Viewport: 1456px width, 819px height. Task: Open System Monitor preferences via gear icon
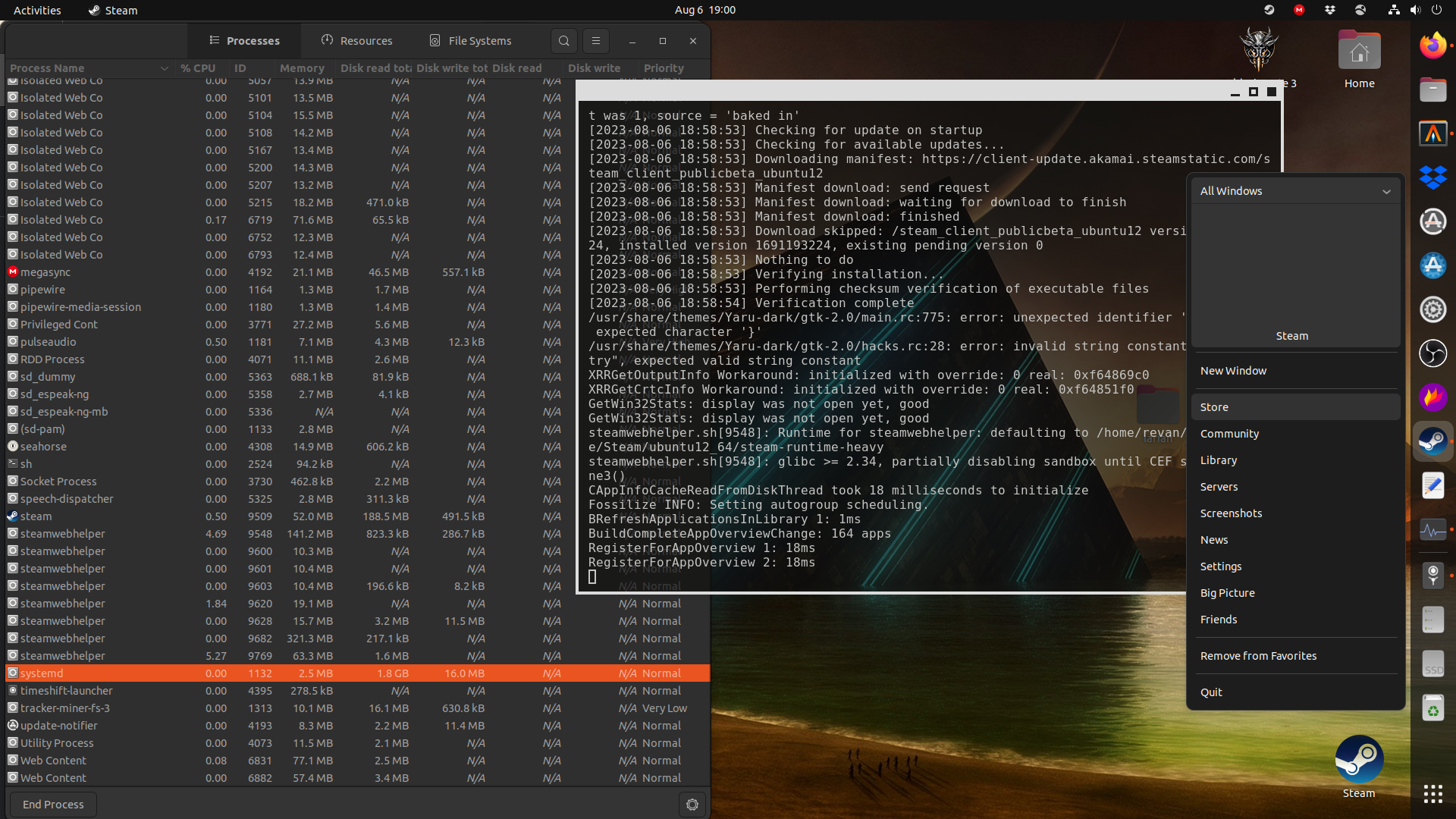click(x=692, y=804)
